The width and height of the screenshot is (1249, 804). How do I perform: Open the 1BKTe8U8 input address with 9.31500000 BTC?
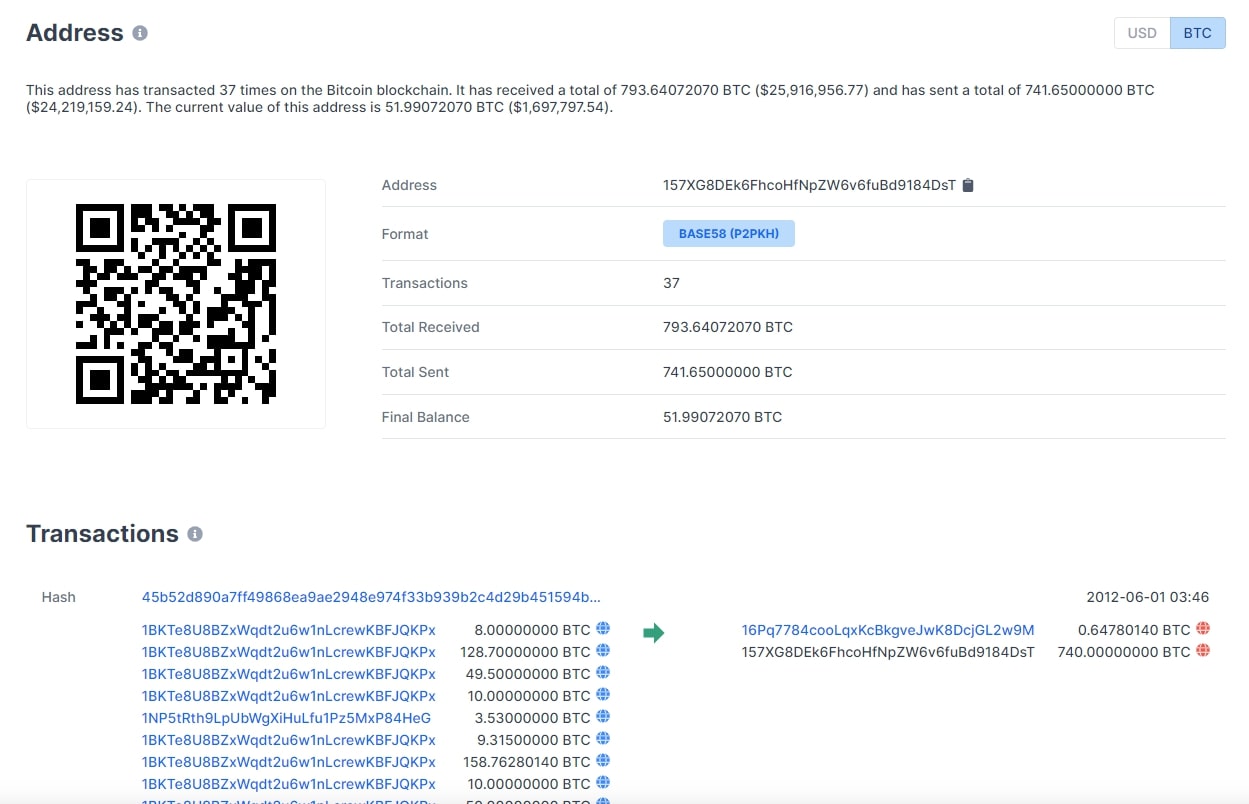pos(289,740)
